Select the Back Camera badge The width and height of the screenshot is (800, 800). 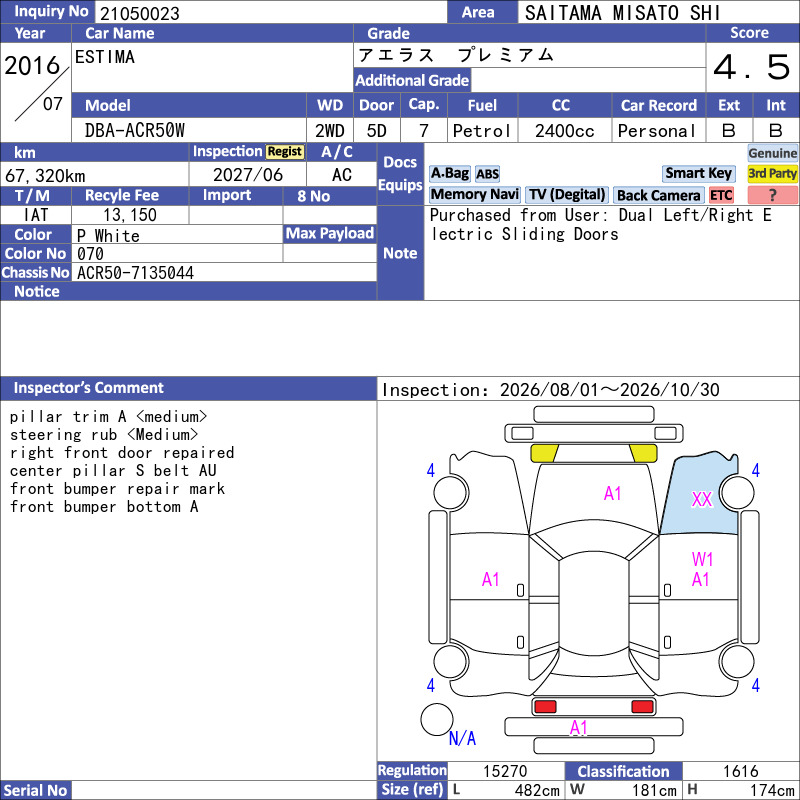[x=658, y=195]
